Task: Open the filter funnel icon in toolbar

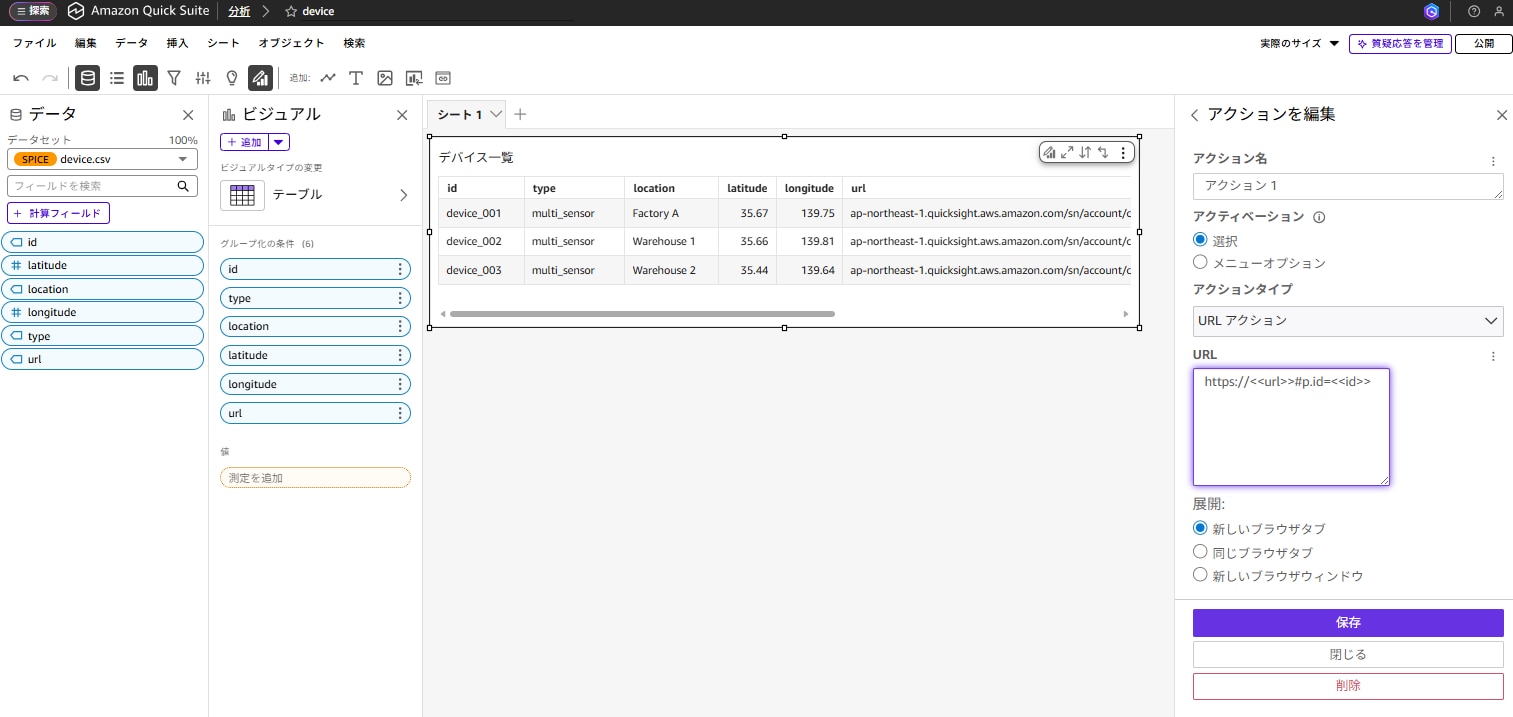Action: (x=174, y=78)
